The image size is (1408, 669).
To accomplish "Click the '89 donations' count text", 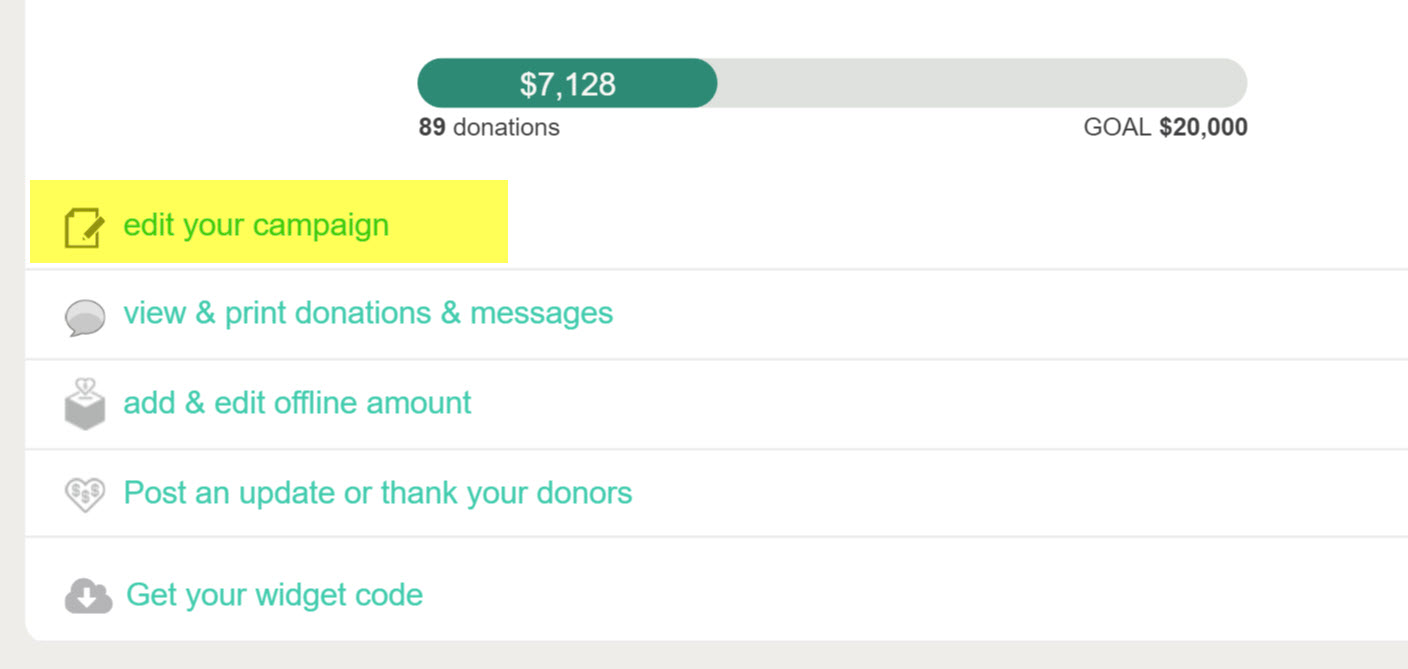I will tap(489, 128).
